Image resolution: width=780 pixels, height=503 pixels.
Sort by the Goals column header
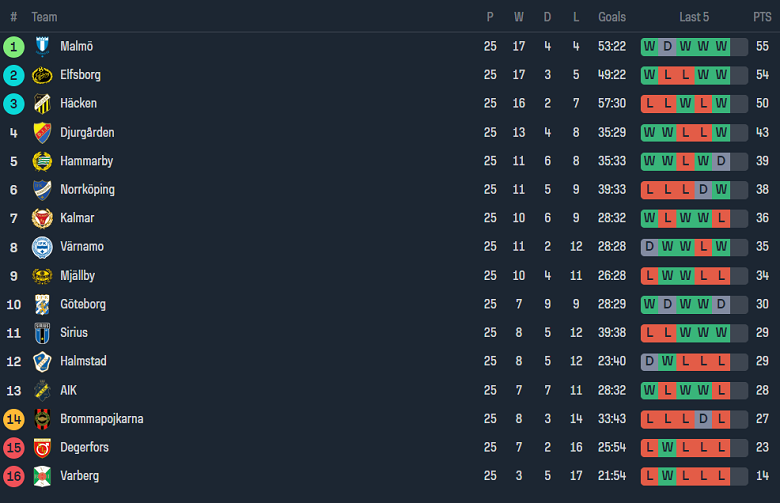point(612,17)
